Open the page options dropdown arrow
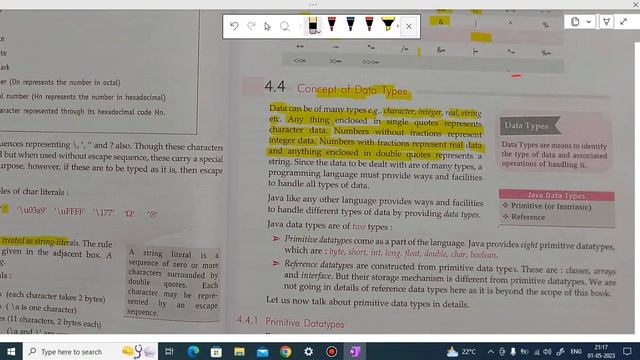The width and height of the screenshot is (640, 360). click(589, 22)
